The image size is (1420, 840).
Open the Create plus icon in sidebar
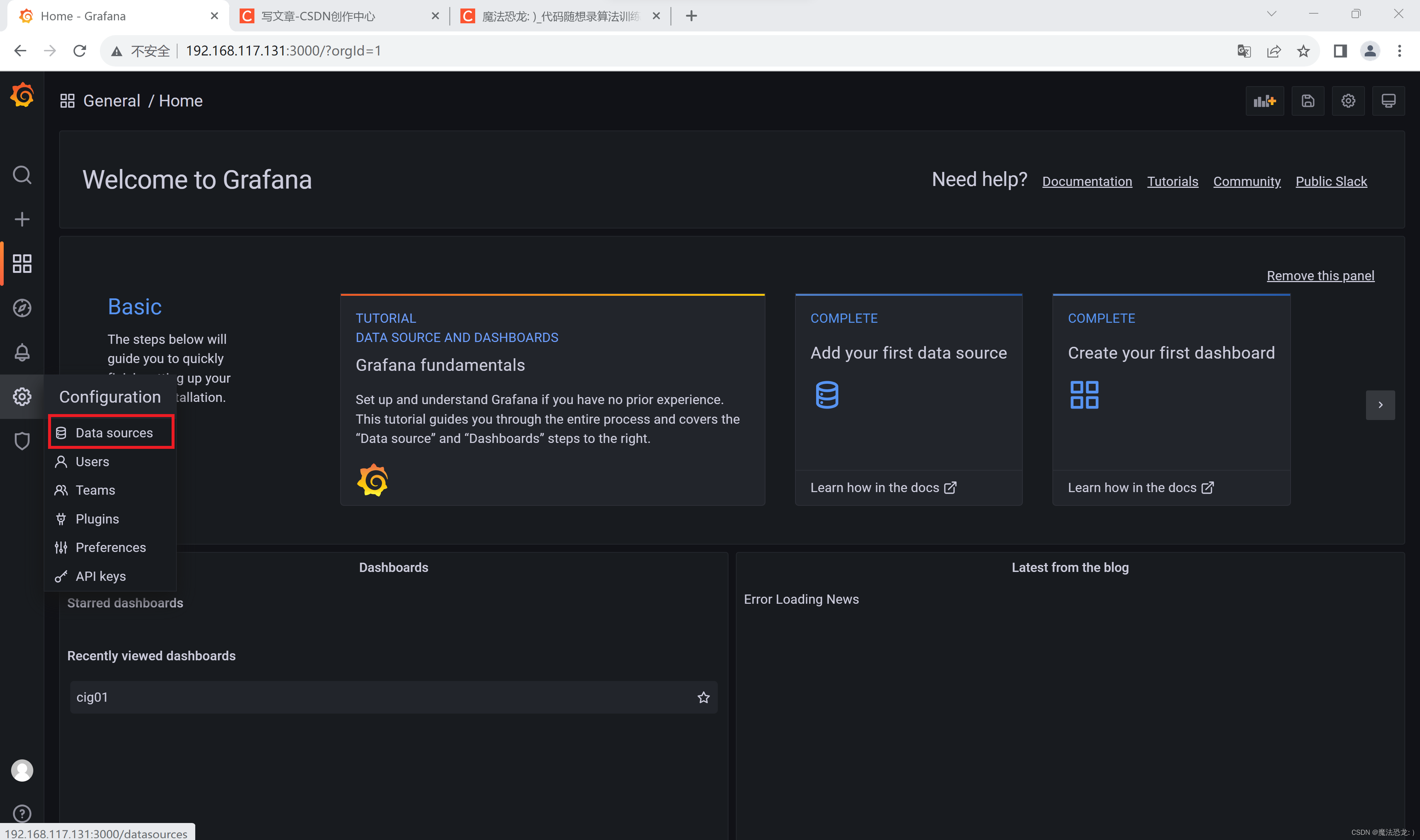click(x=22, y=219)
